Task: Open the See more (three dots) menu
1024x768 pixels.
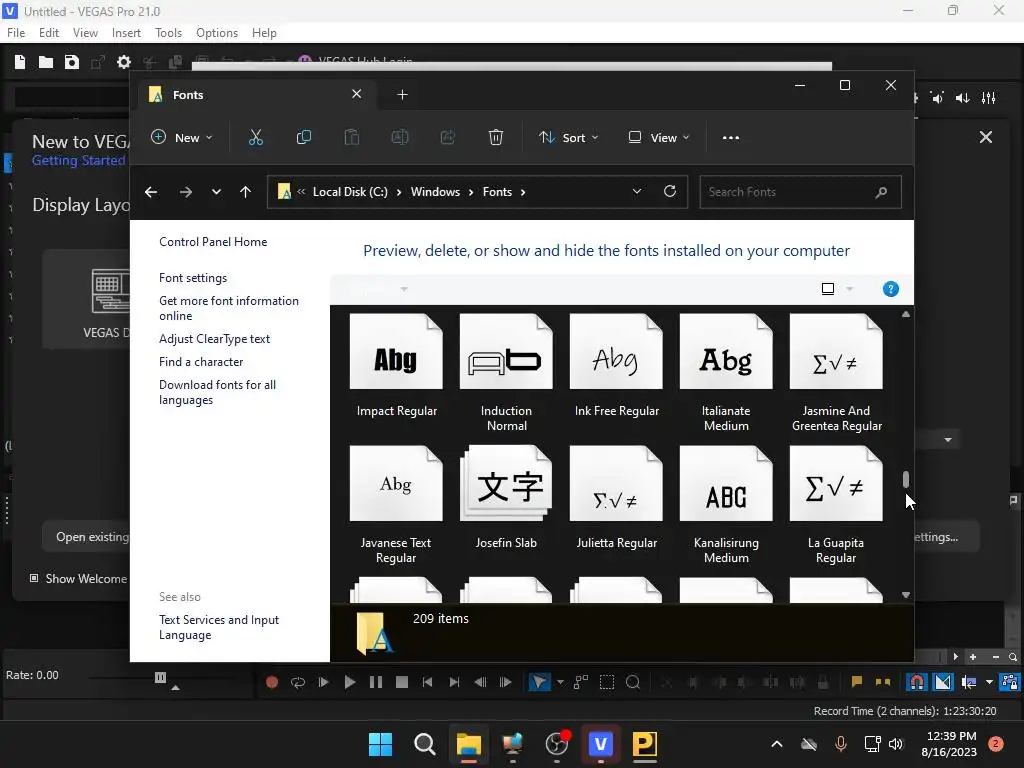Action: [x=731, y=138]
